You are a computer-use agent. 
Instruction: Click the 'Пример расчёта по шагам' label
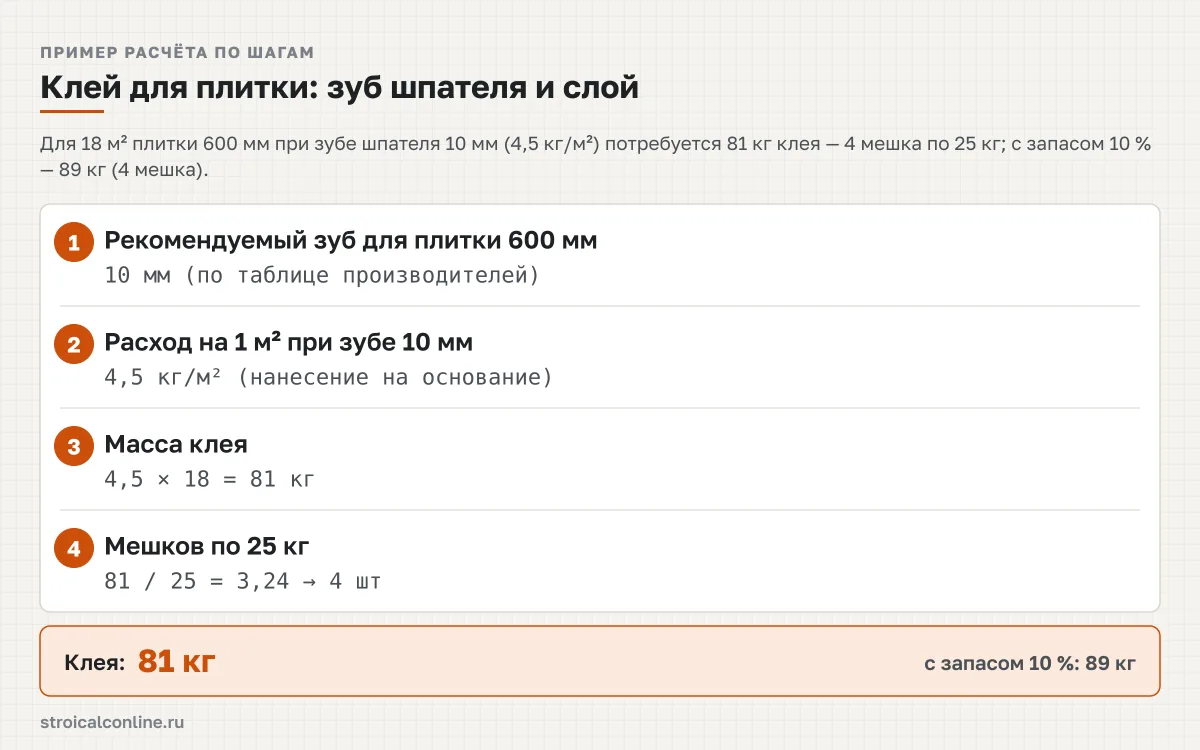click(x=177, y=52)
